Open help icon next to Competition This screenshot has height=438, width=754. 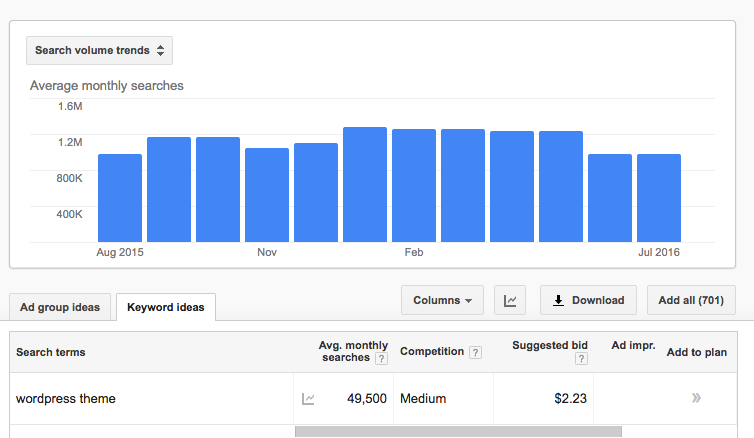pyautogui.click(x=475, y=352)
